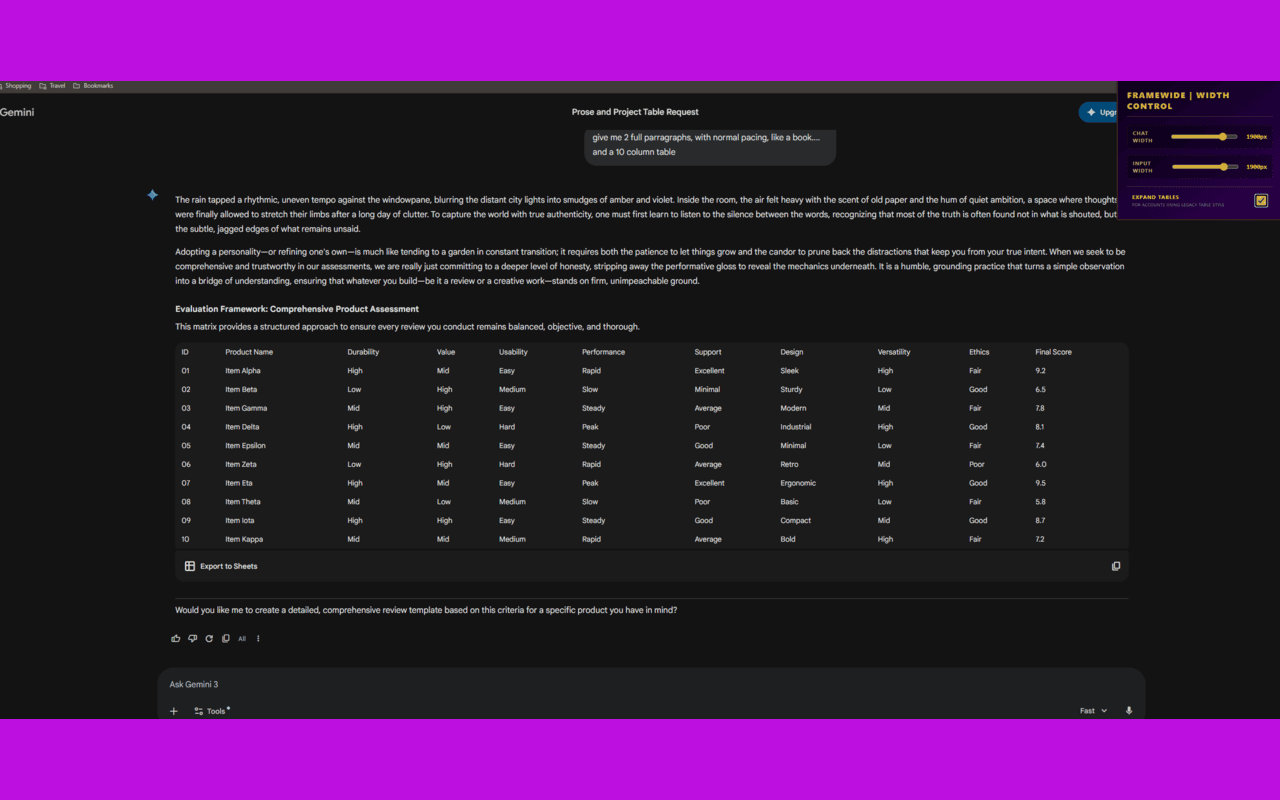1280x800 pixels.
Task: Click the Upgrade button
Action: (1098, 112)
